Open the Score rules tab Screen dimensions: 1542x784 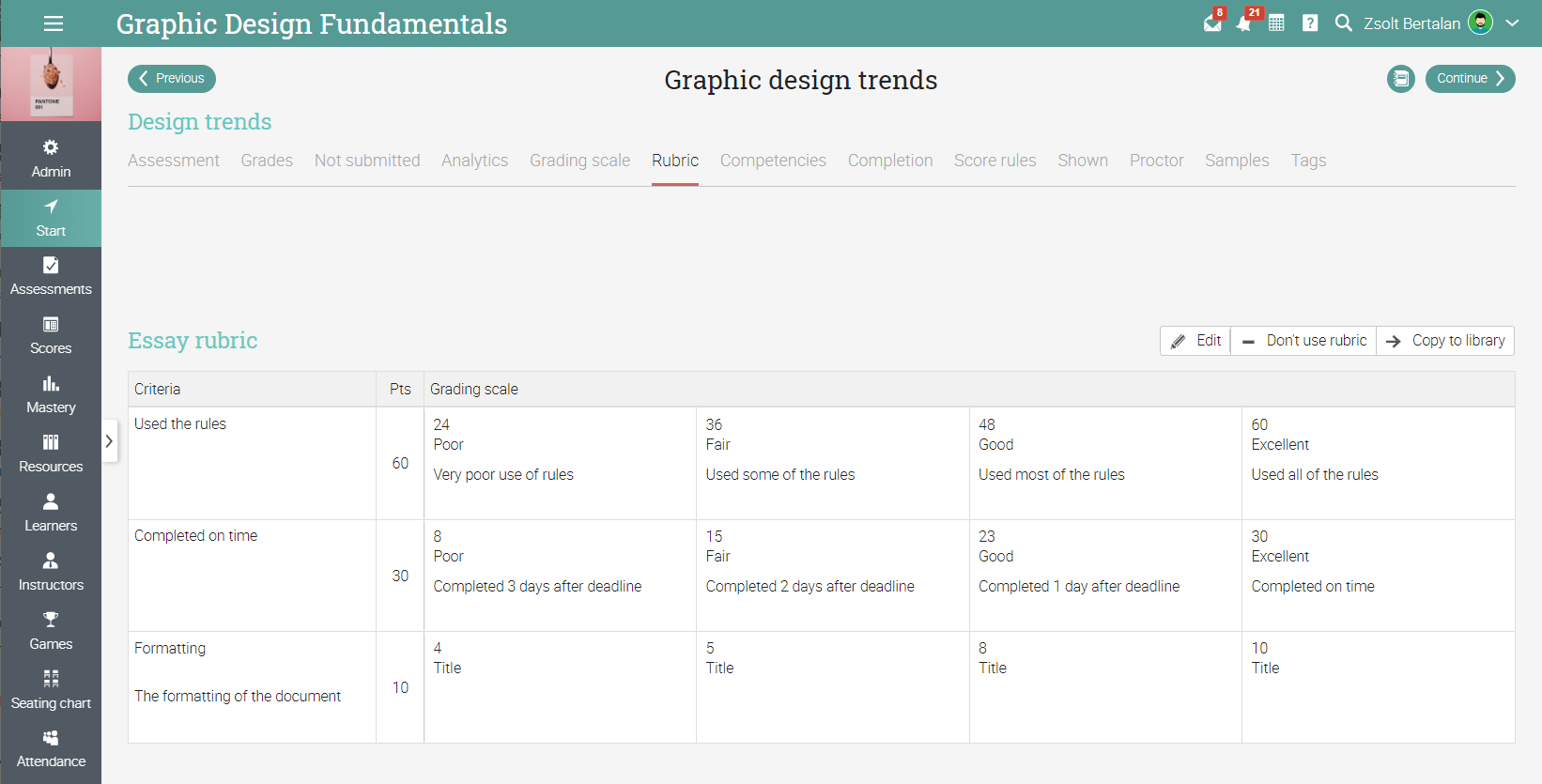[995, 161]
